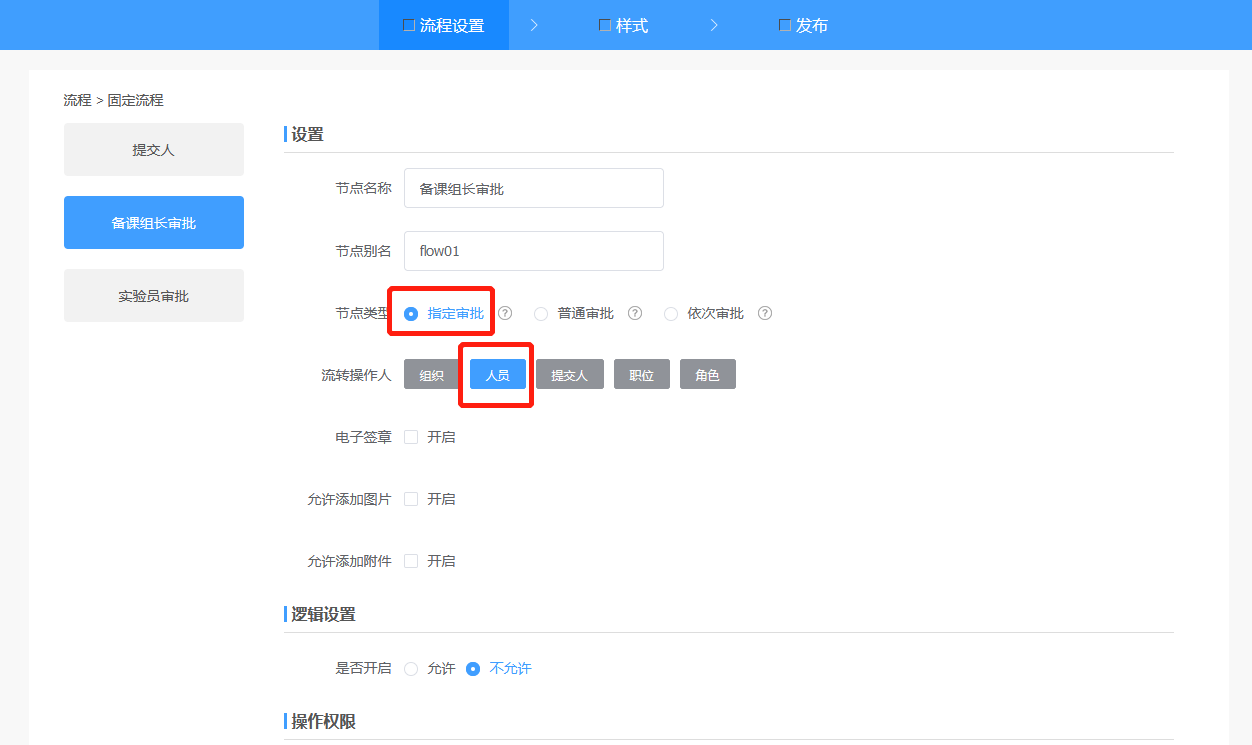Click 流转操作人 label
Screen dimensions: 1252x745
(356, 375)
